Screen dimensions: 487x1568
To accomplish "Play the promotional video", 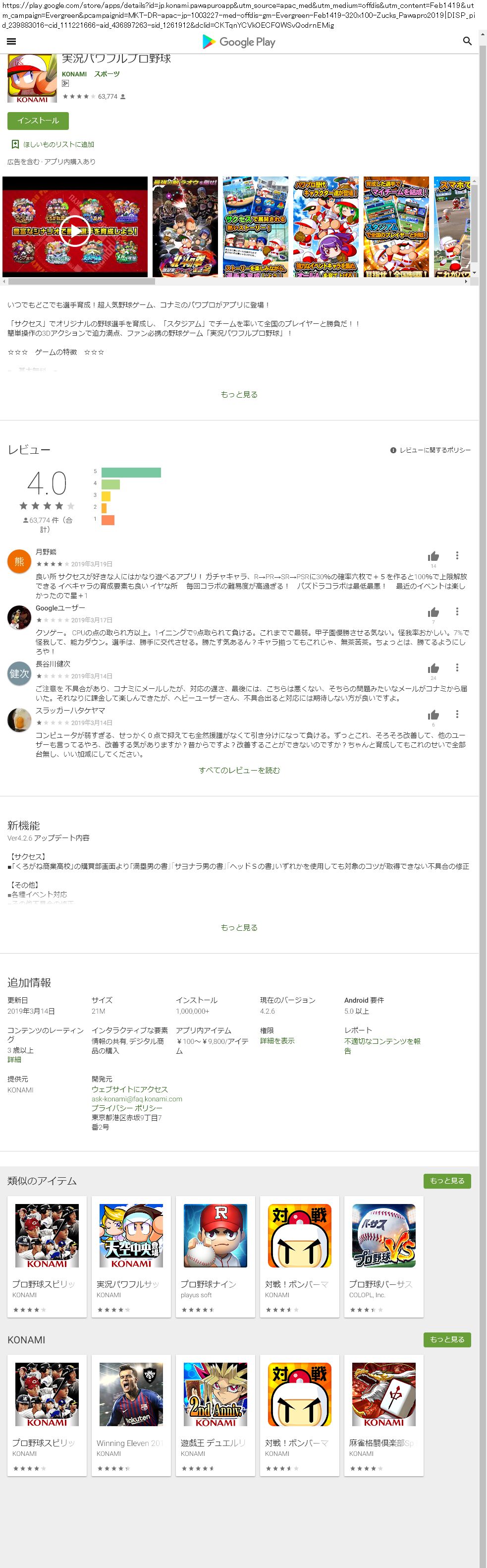I will click(75, 230).
